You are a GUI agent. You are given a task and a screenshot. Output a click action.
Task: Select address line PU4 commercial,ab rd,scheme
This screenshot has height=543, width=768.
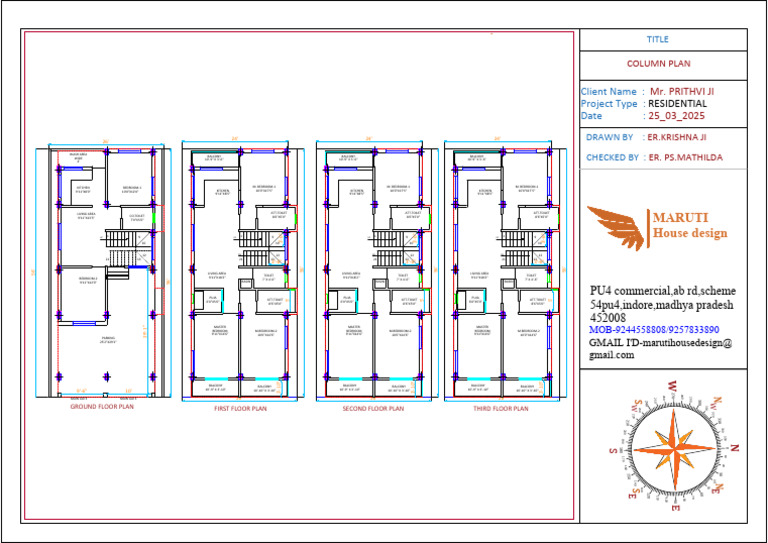[x=663, y=291]
